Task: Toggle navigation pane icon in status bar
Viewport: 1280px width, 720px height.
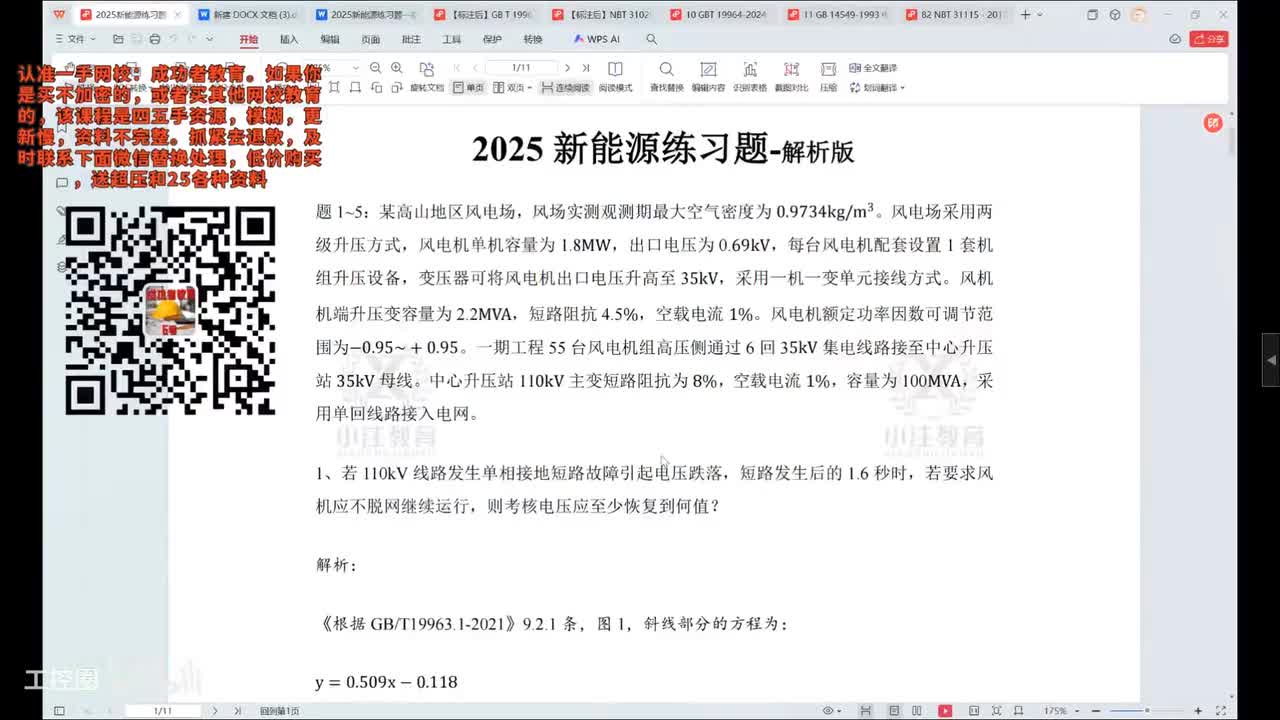Action: (x=59, y=711)
